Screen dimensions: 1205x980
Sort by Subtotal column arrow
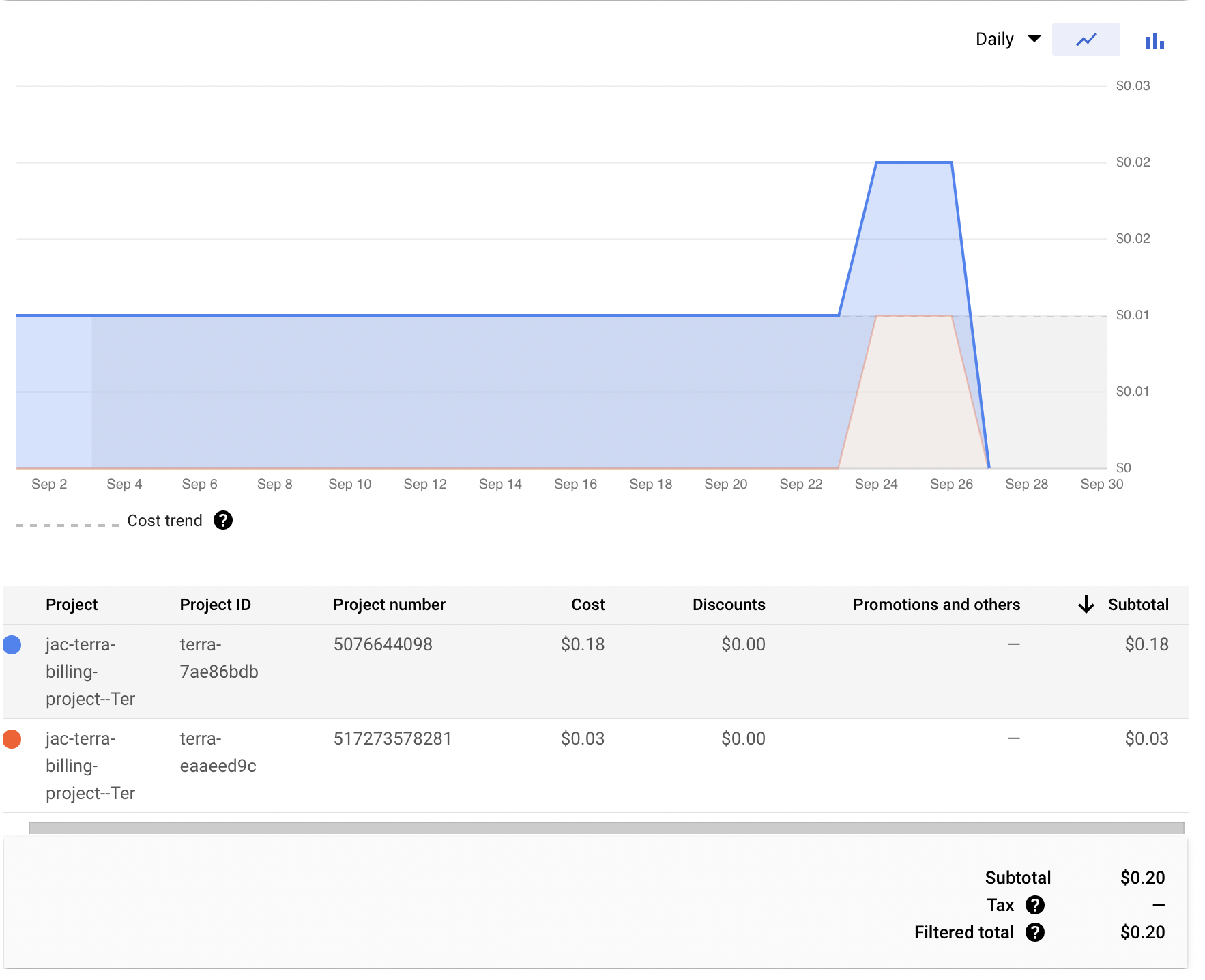coord(1086,605)
